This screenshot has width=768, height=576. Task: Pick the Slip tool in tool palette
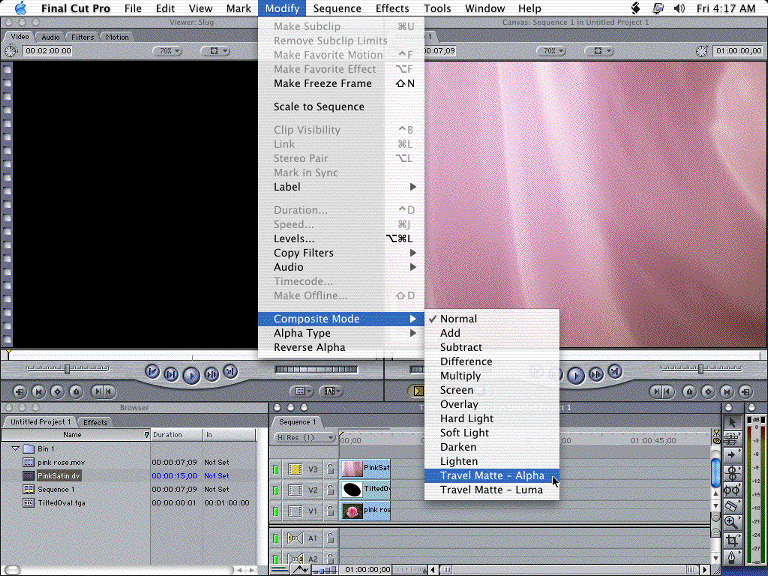[x=732, y=489]
